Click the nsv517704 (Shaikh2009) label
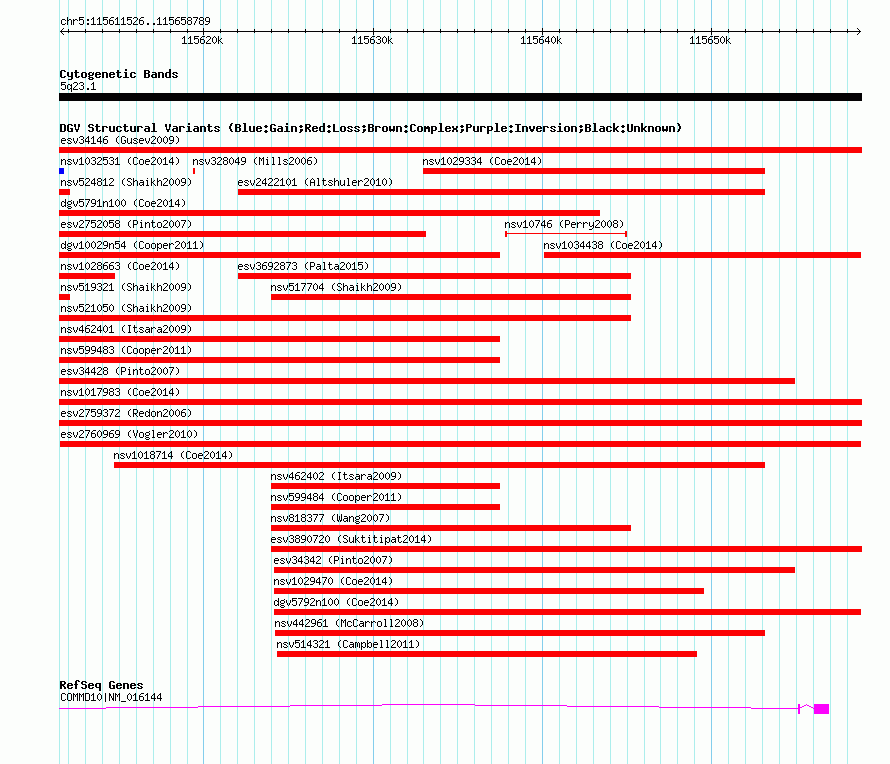The image size is (890, 764). [x=336, y=287]
